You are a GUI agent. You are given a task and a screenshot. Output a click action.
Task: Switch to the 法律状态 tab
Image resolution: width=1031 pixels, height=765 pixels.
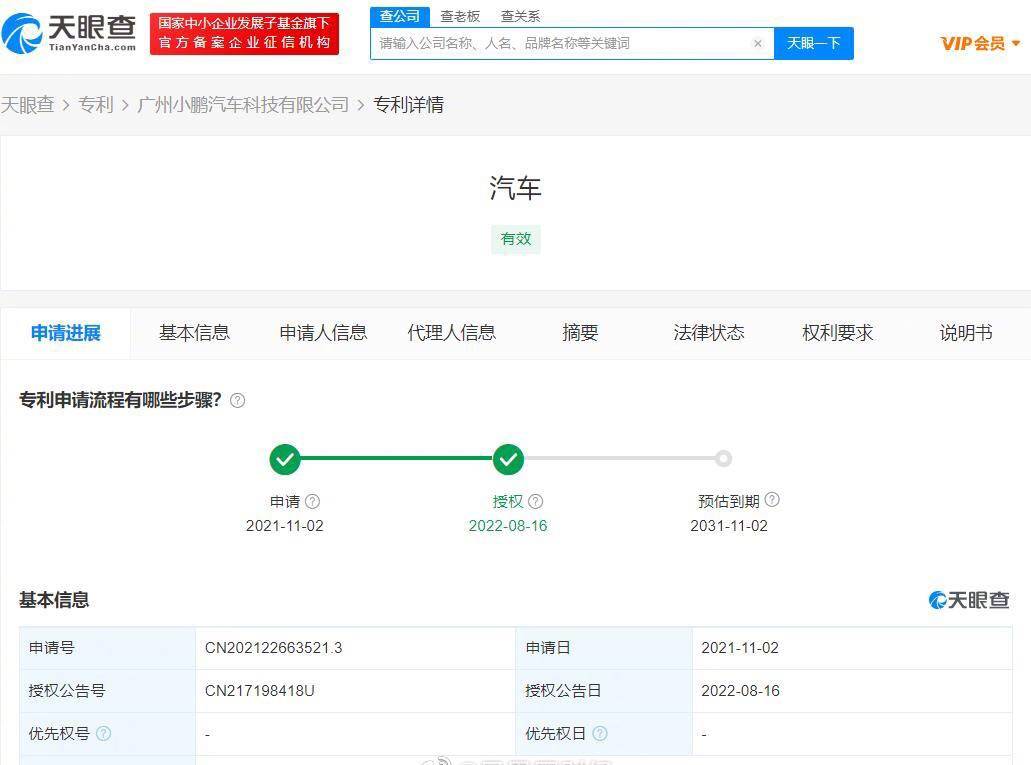pyautogui.click(x=709, y=333)
